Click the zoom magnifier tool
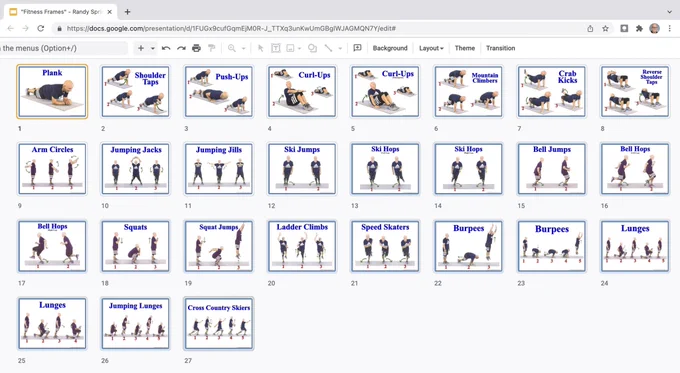Viewport: 680px width, 373px height. pyautogui.click(x=232, y=48)
